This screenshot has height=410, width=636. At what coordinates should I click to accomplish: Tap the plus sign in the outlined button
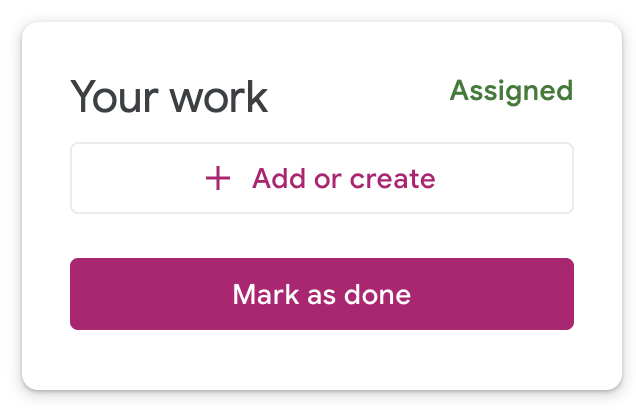tap(217, 179)
